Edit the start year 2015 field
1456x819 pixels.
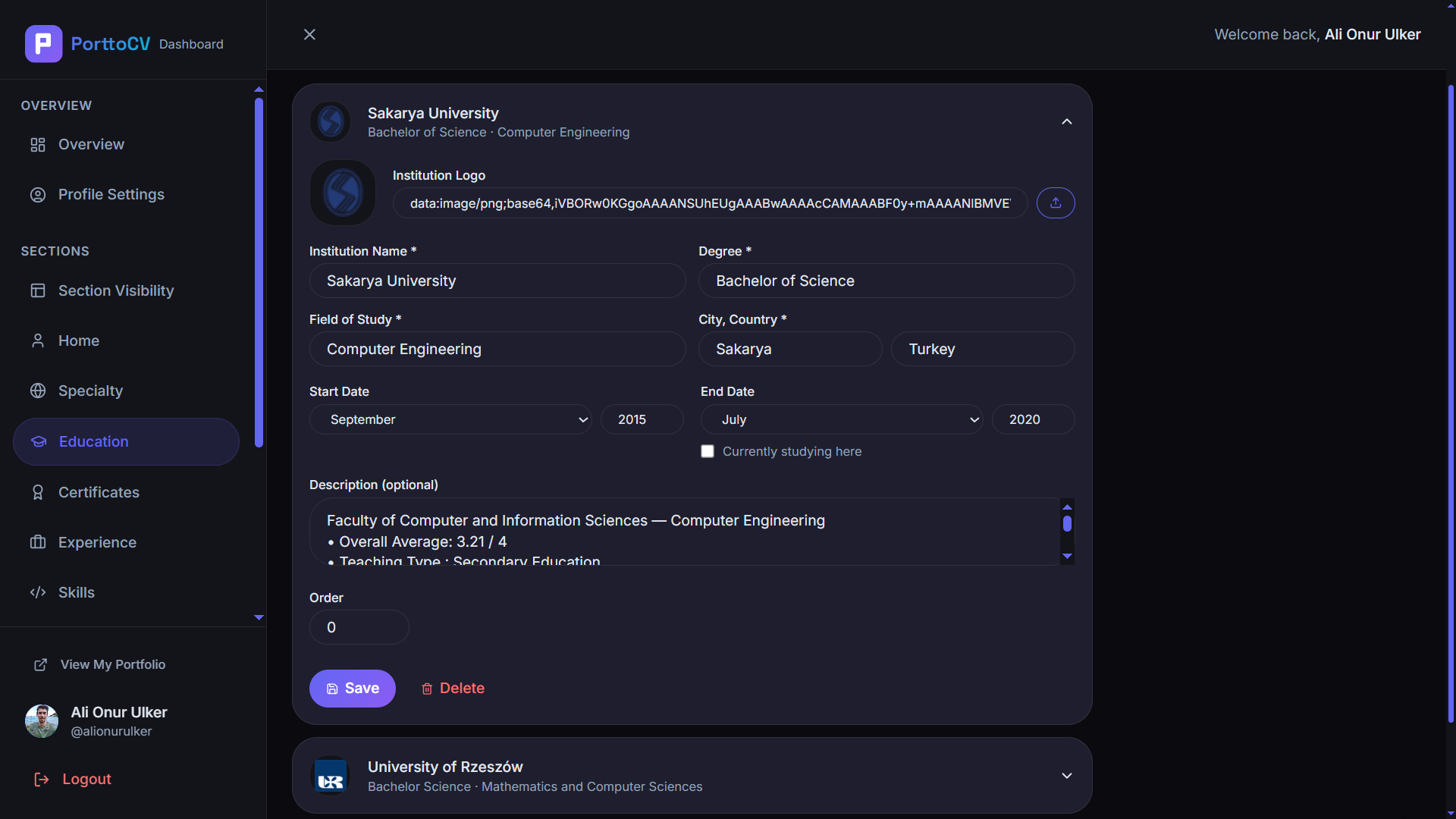642,419
